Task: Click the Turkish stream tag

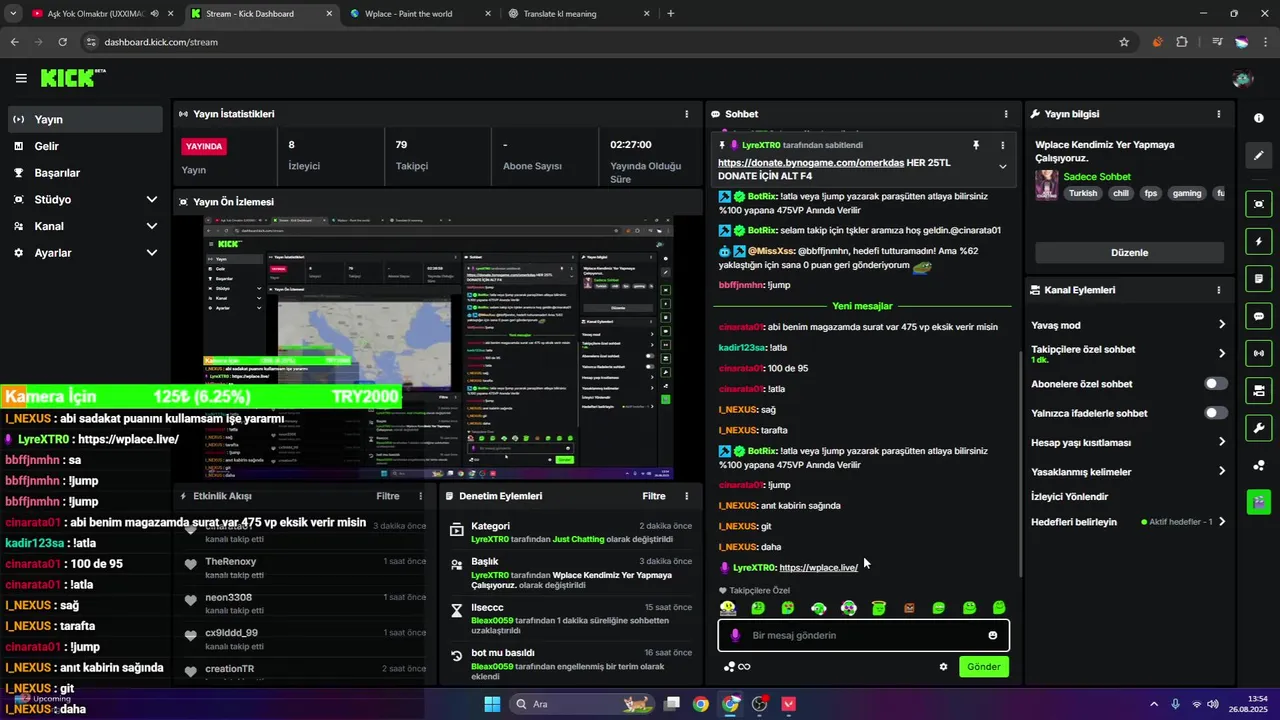Action: tap(1083, 194)
